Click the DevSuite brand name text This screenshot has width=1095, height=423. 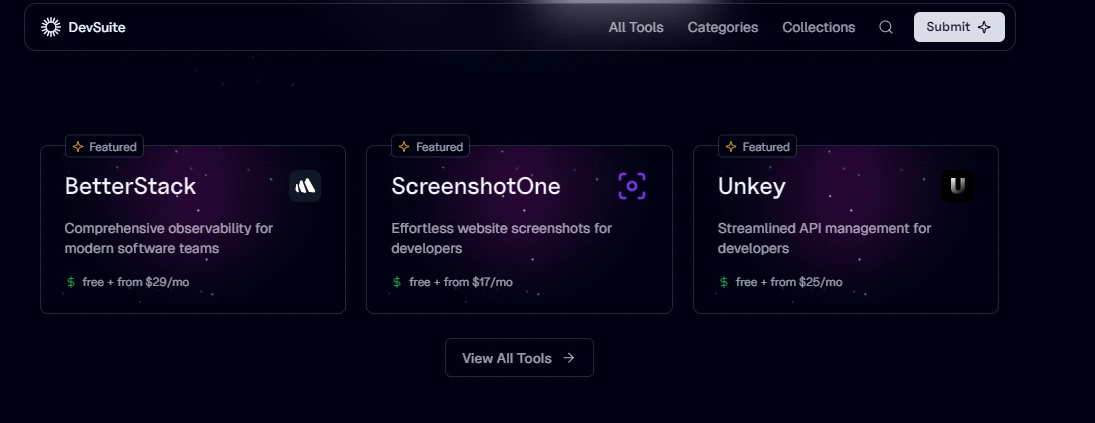click(x=97, y=27)
